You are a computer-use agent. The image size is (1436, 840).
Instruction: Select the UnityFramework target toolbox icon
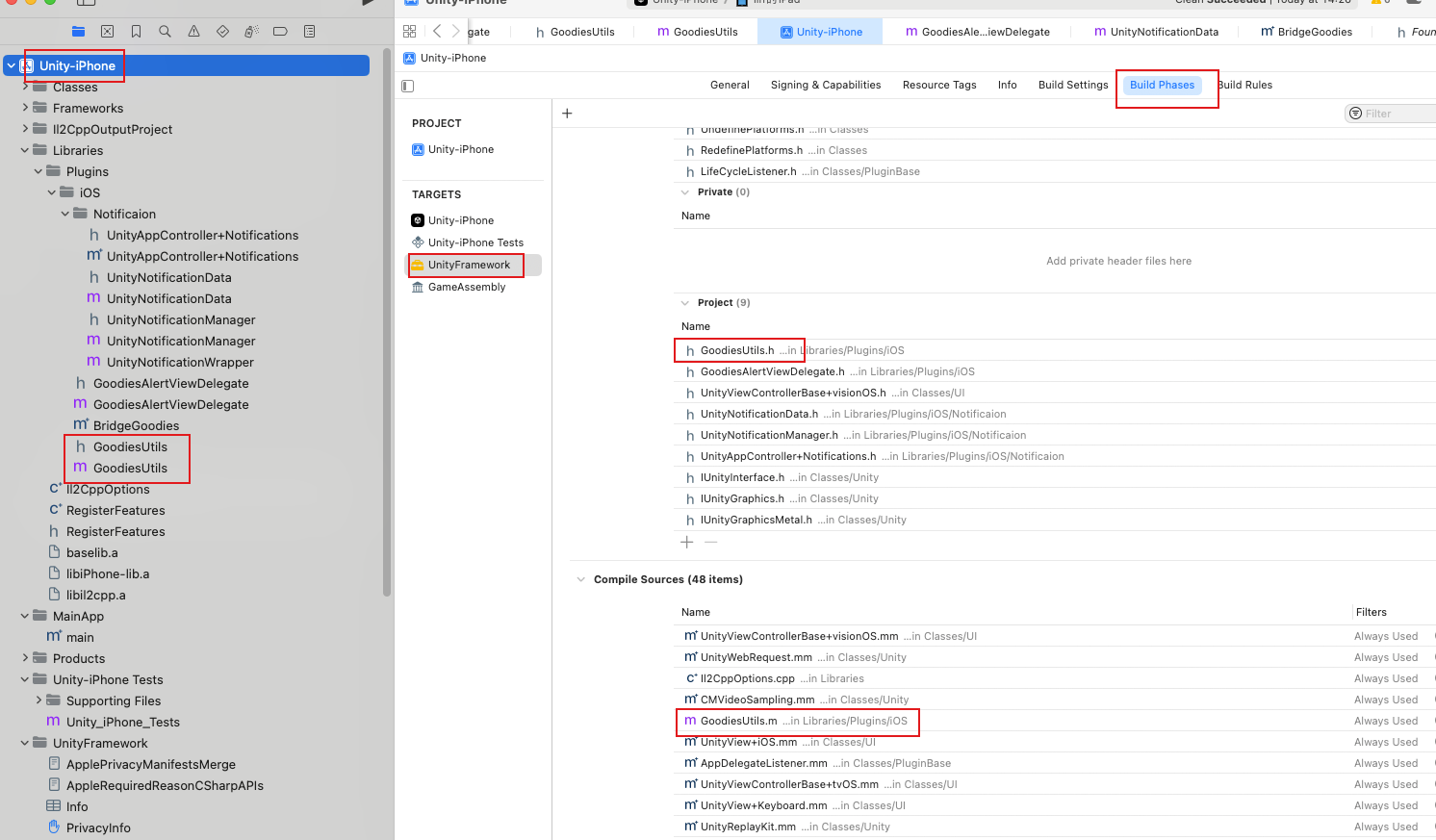point(418,265)
